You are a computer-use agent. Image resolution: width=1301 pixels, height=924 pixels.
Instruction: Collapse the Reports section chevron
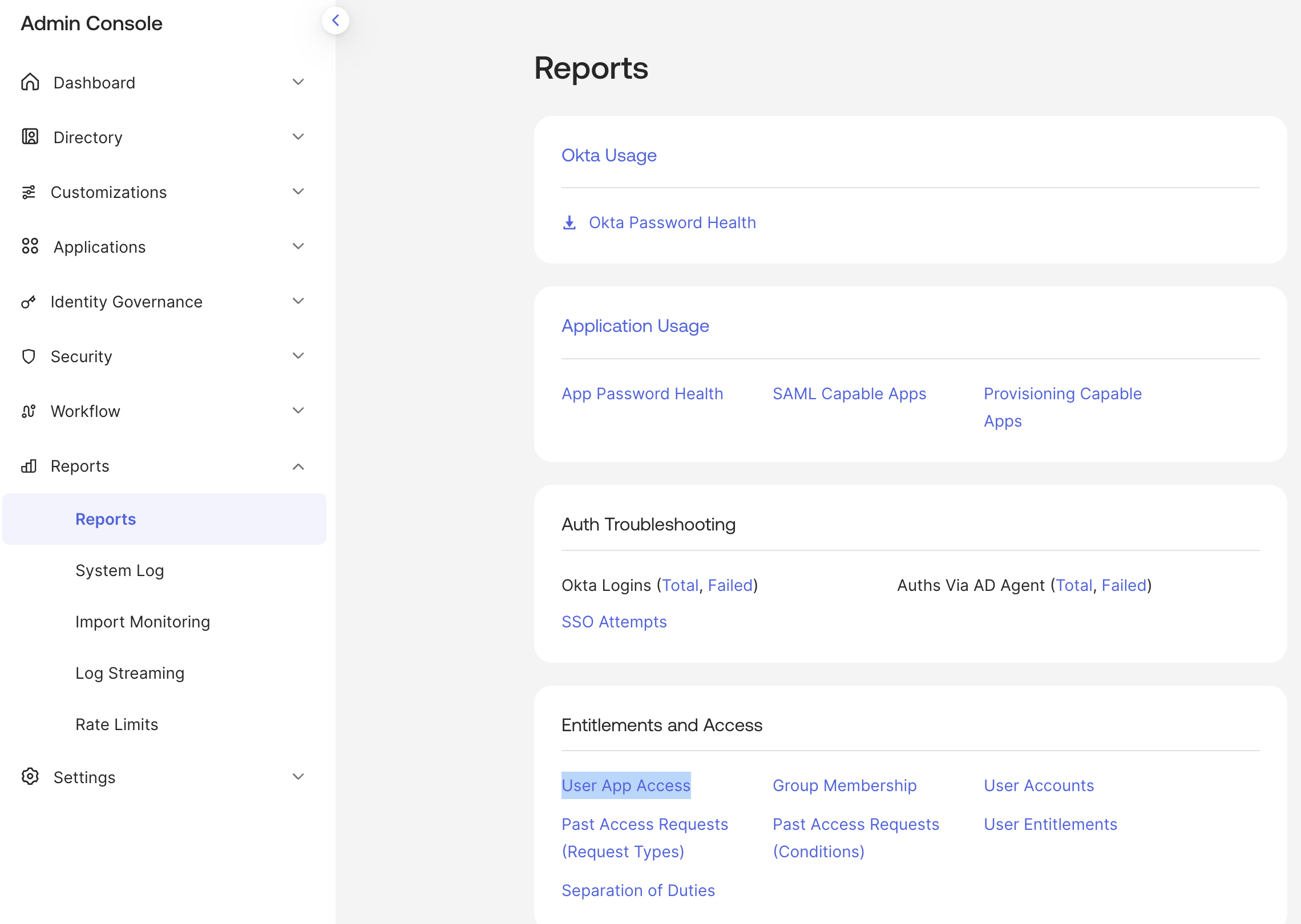click(298, 467)
